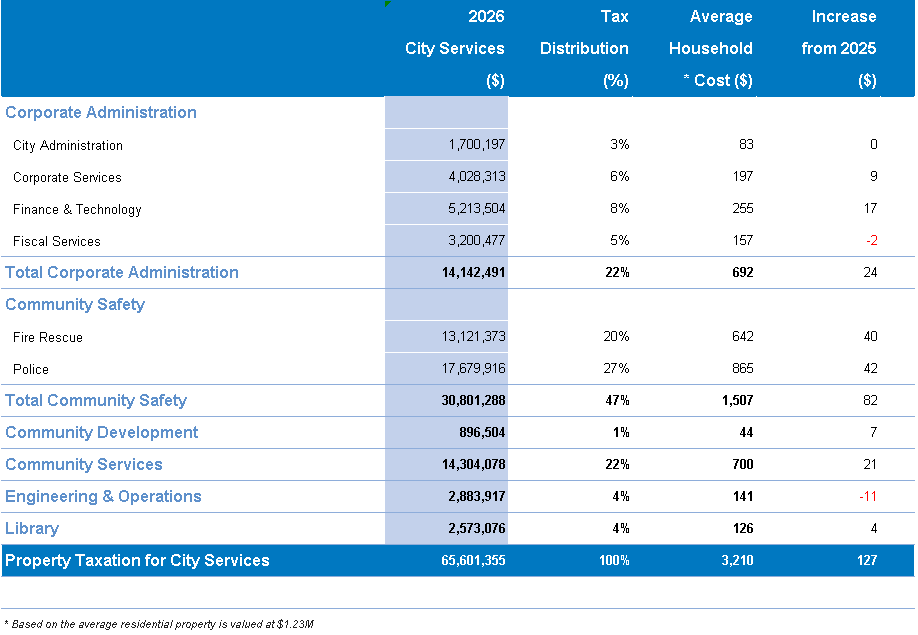Viewport: 918px width, 635px height.
Task: Click the Property Taxation for City Services total row
Action: pos(137,561)
